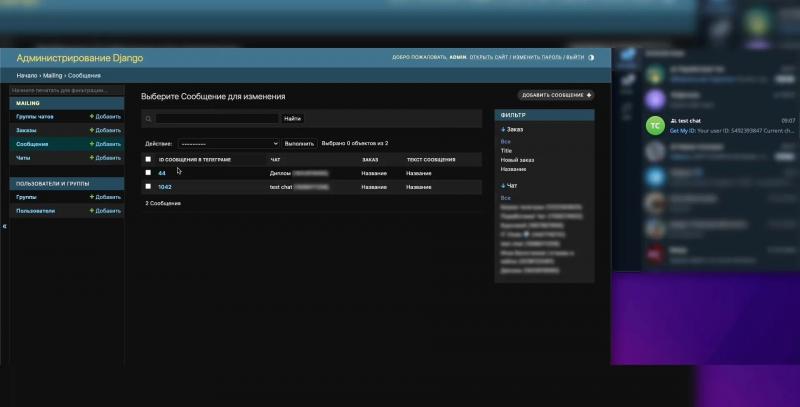Click the green TC avatar of test chat
This screenshot has height=407, width=800.
coord(655,125)
